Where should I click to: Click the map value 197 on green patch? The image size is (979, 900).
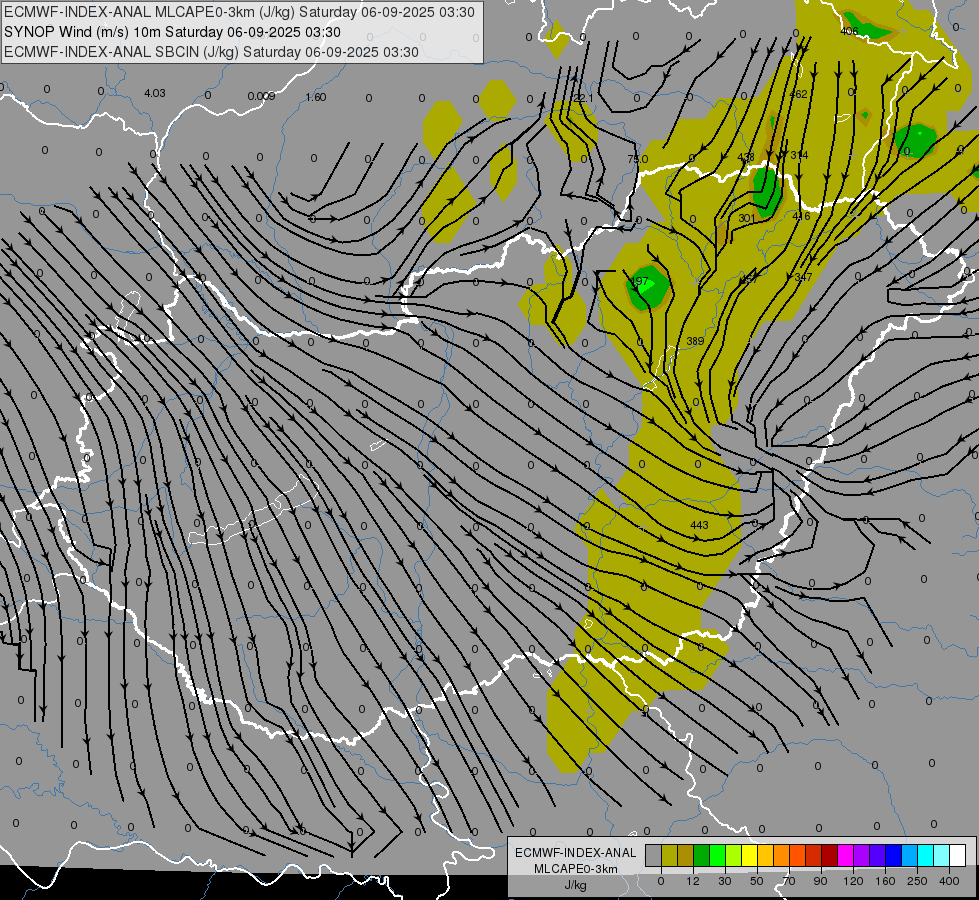point(639,281)
